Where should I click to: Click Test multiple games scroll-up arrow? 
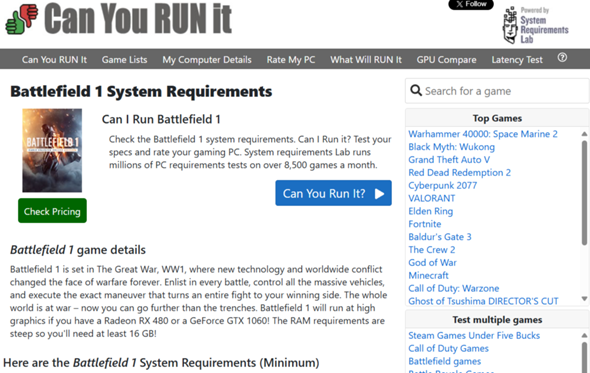coord(584,335)
